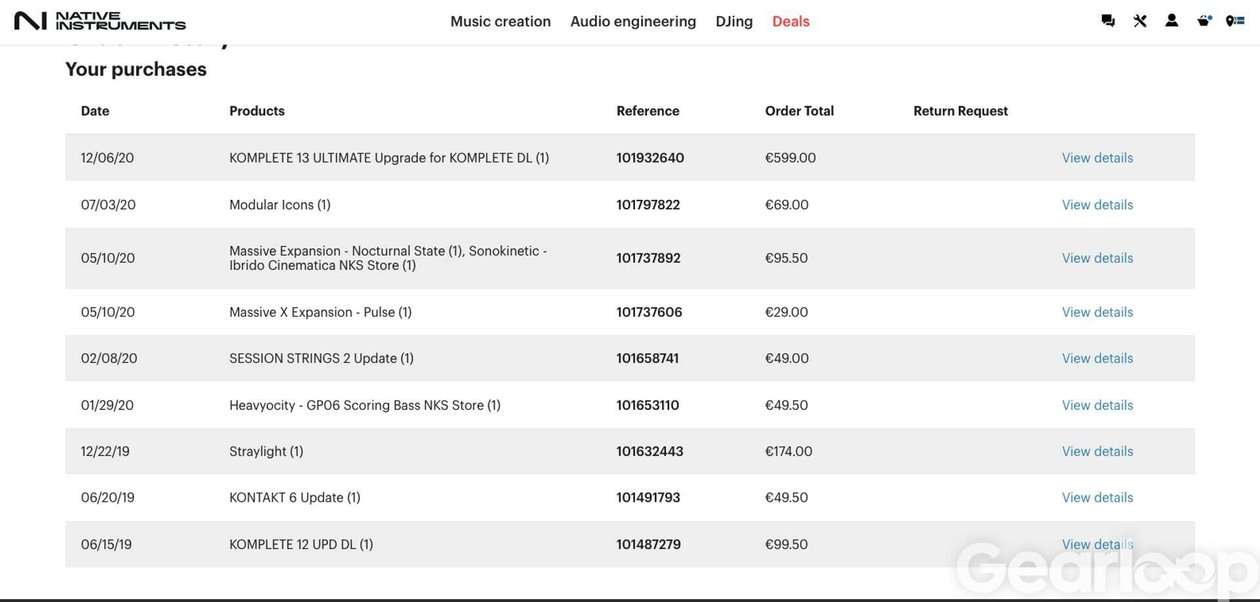View details for KONTAKT 6 Update order
This screenshot has width=1260, height=602.
1097,497
